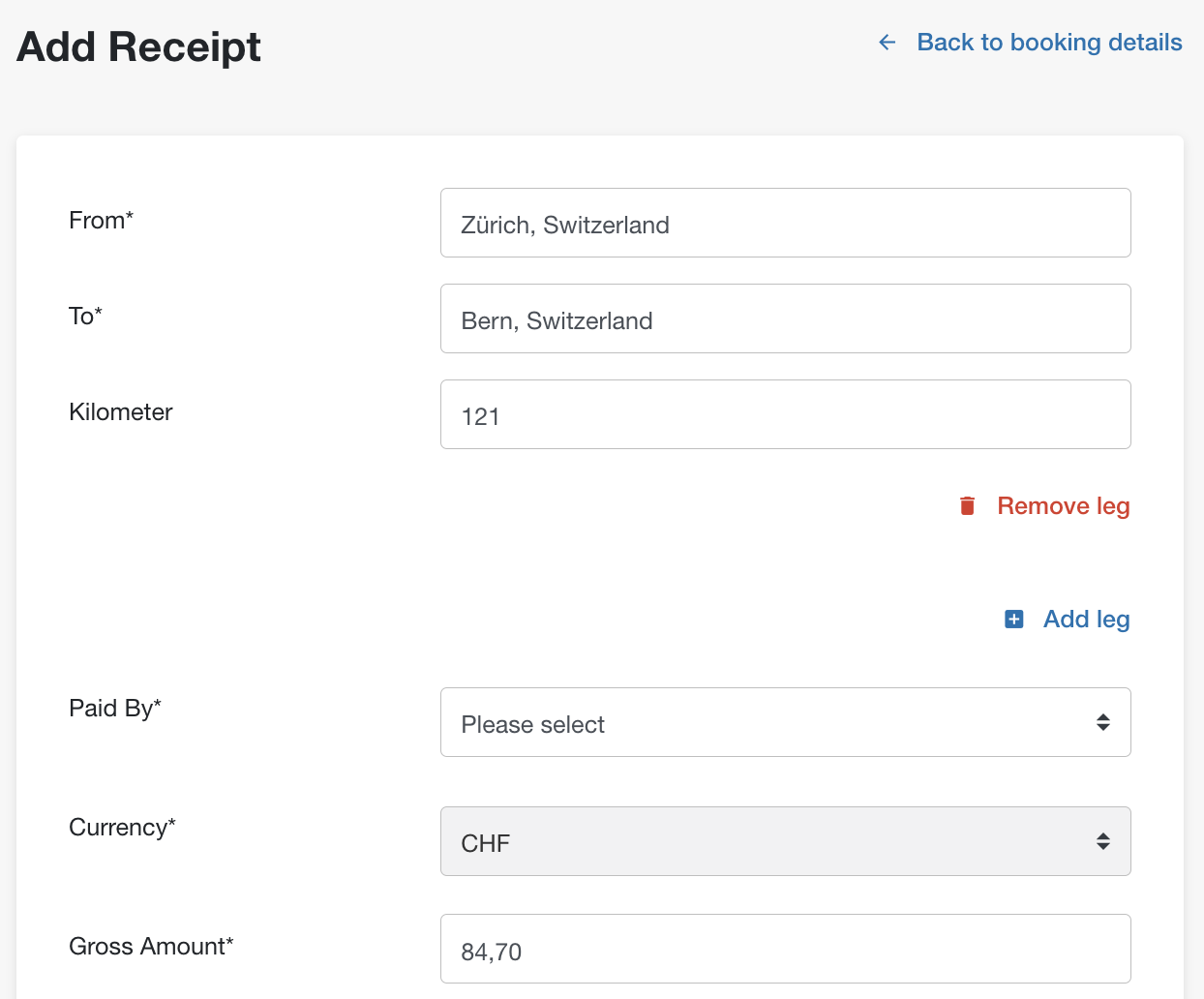1204x999 pixels.
Task: Click the red trash icon
Action: (967, 505)
